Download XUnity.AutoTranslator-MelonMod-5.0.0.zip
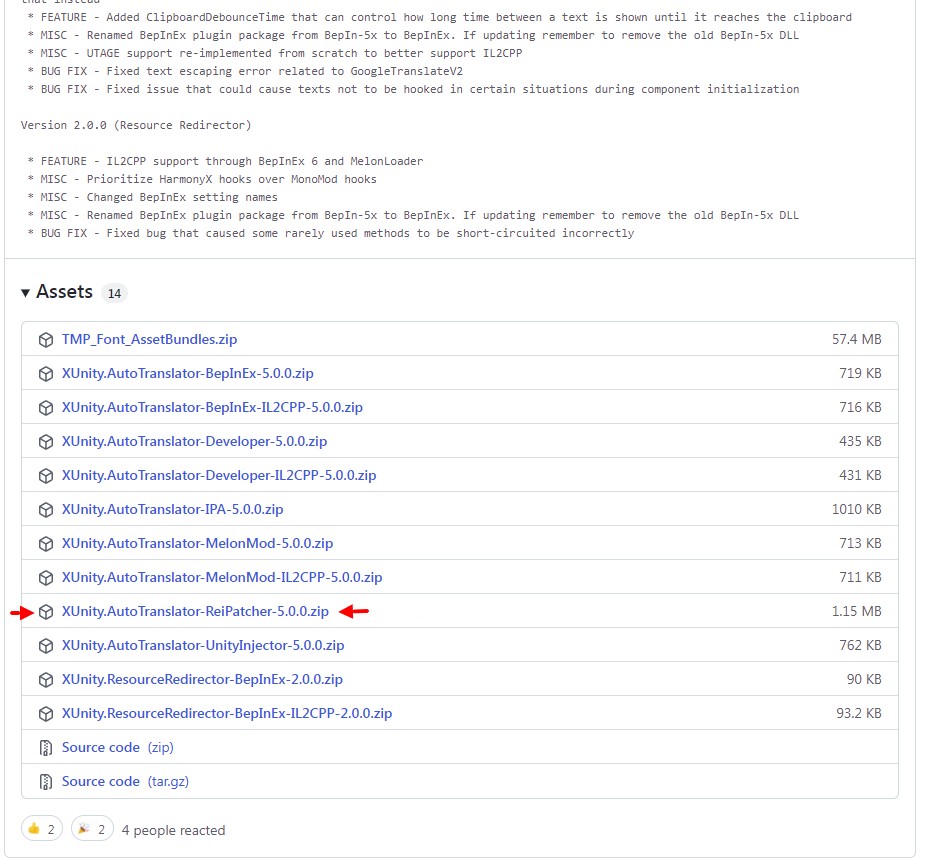 pyautogui.click(x=198, y=543)
